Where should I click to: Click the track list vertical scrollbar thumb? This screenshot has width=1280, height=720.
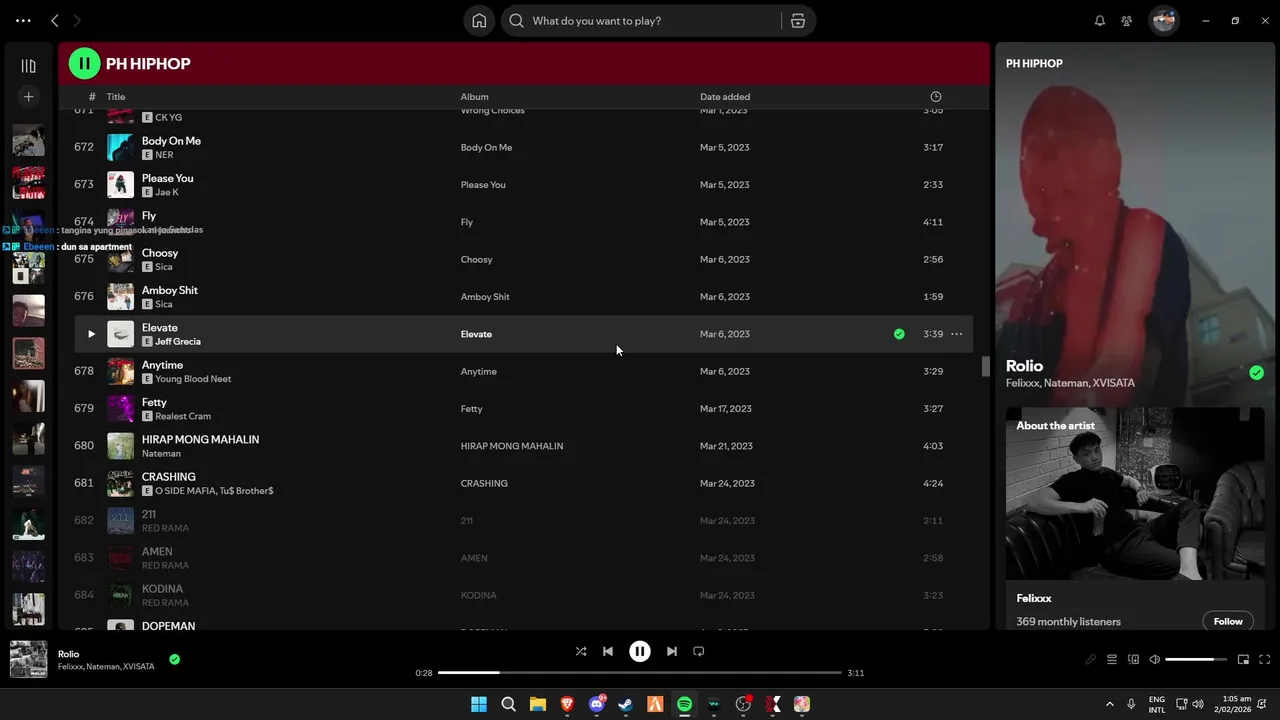point(985,367)
